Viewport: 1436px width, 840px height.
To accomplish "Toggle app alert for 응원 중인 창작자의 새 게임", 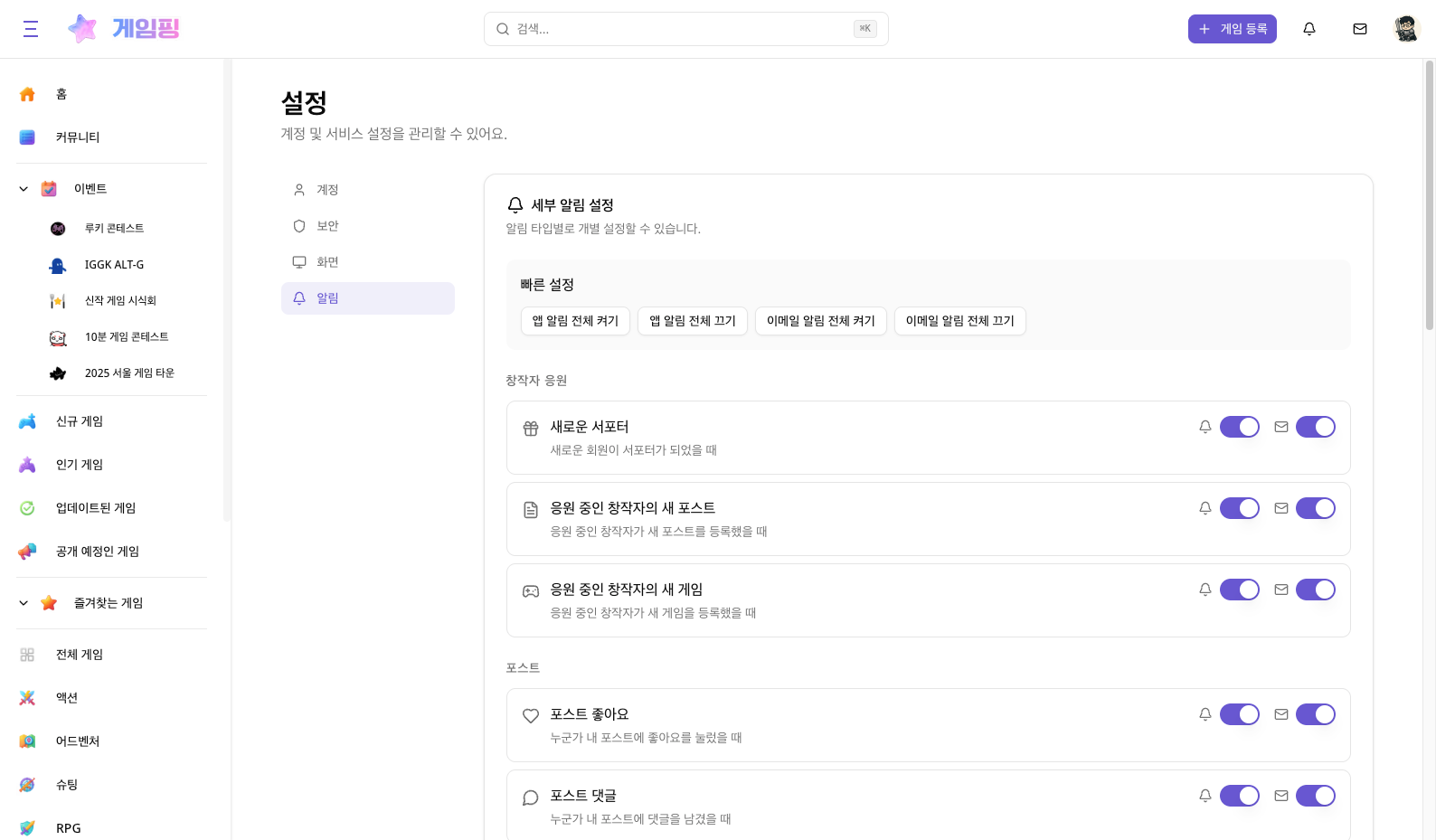I will 1240,590.
